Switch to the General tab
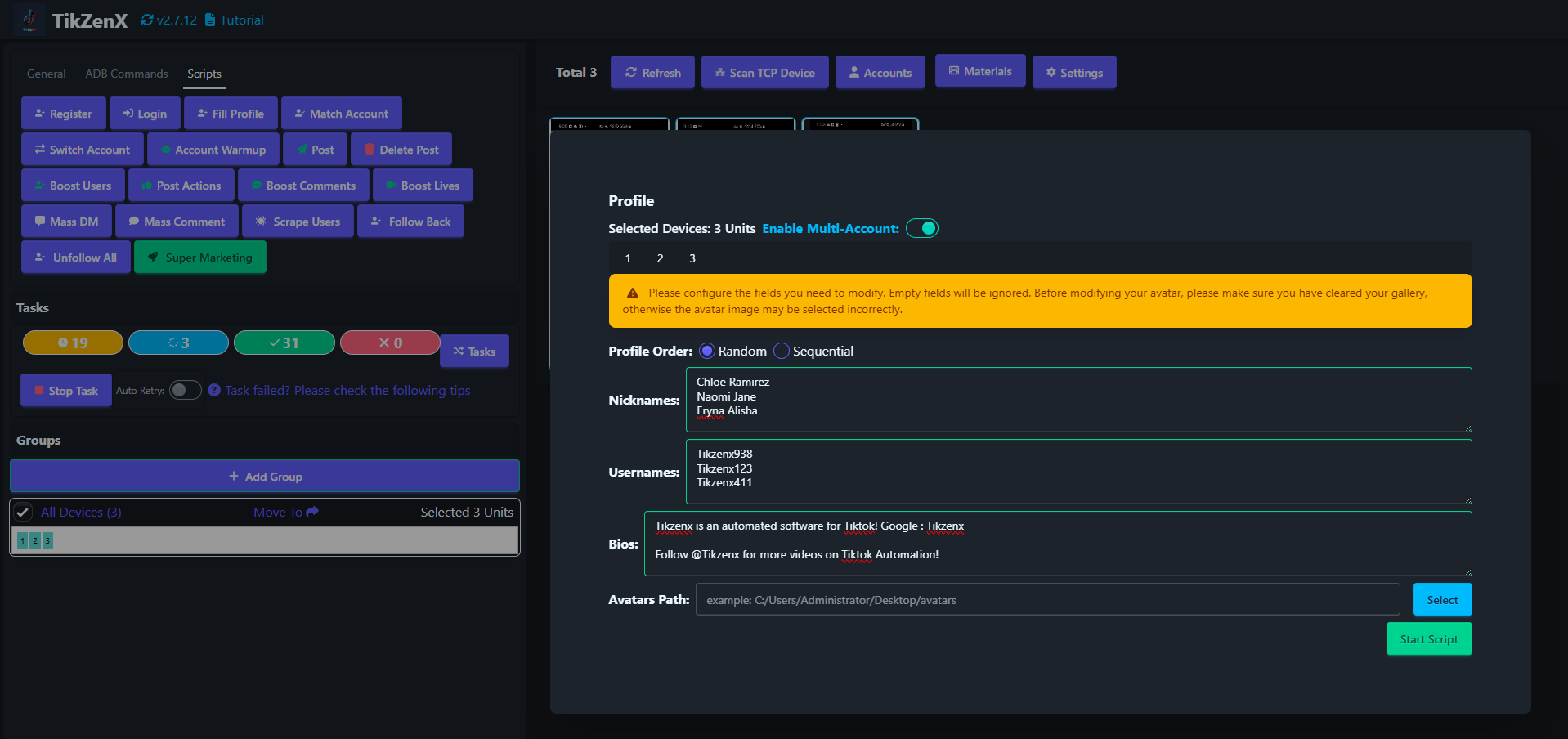 coord(46,74)
